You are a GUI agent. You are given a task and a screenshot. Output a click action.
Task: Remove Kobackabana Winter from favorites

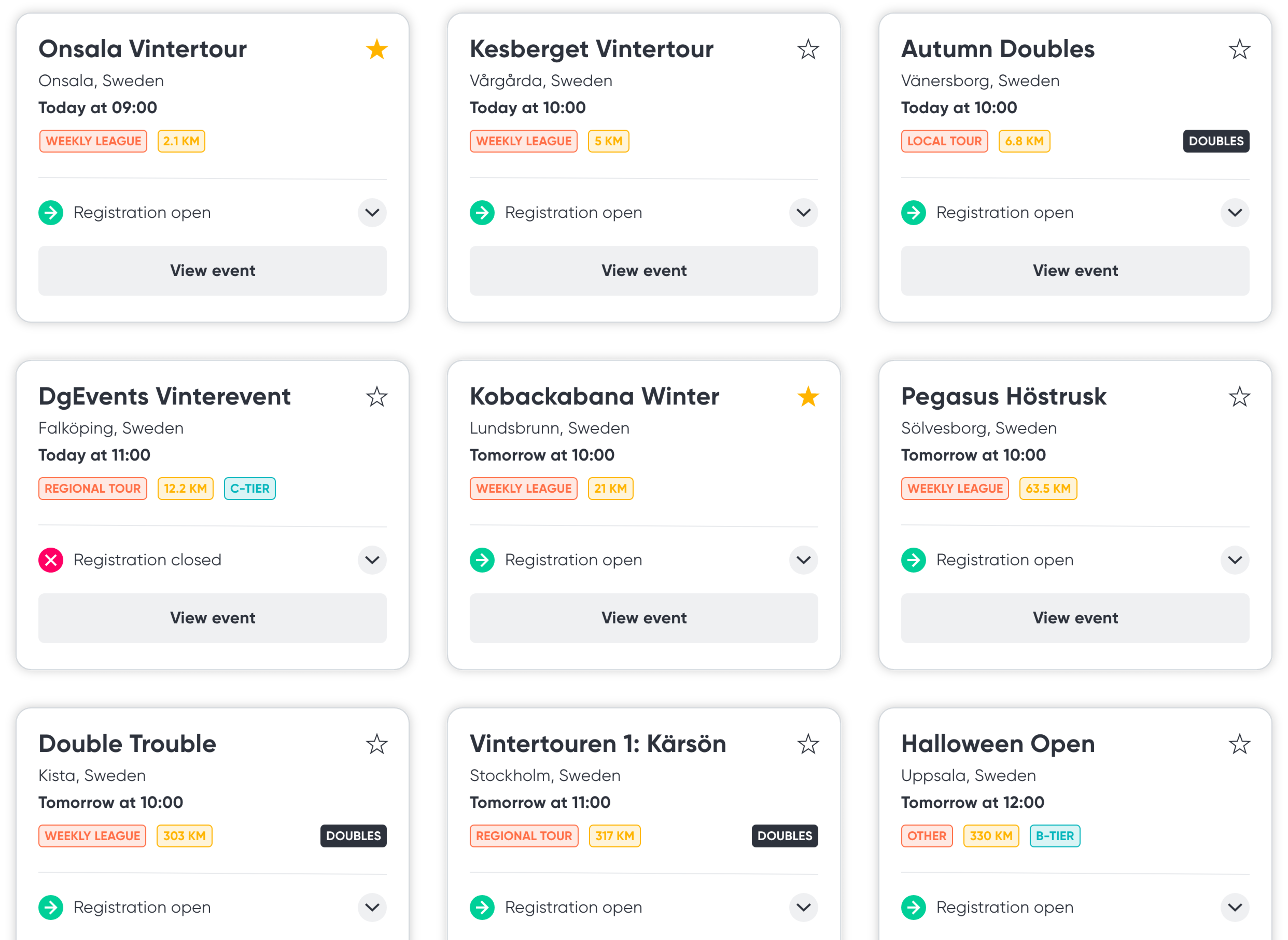tap(808, 397)
